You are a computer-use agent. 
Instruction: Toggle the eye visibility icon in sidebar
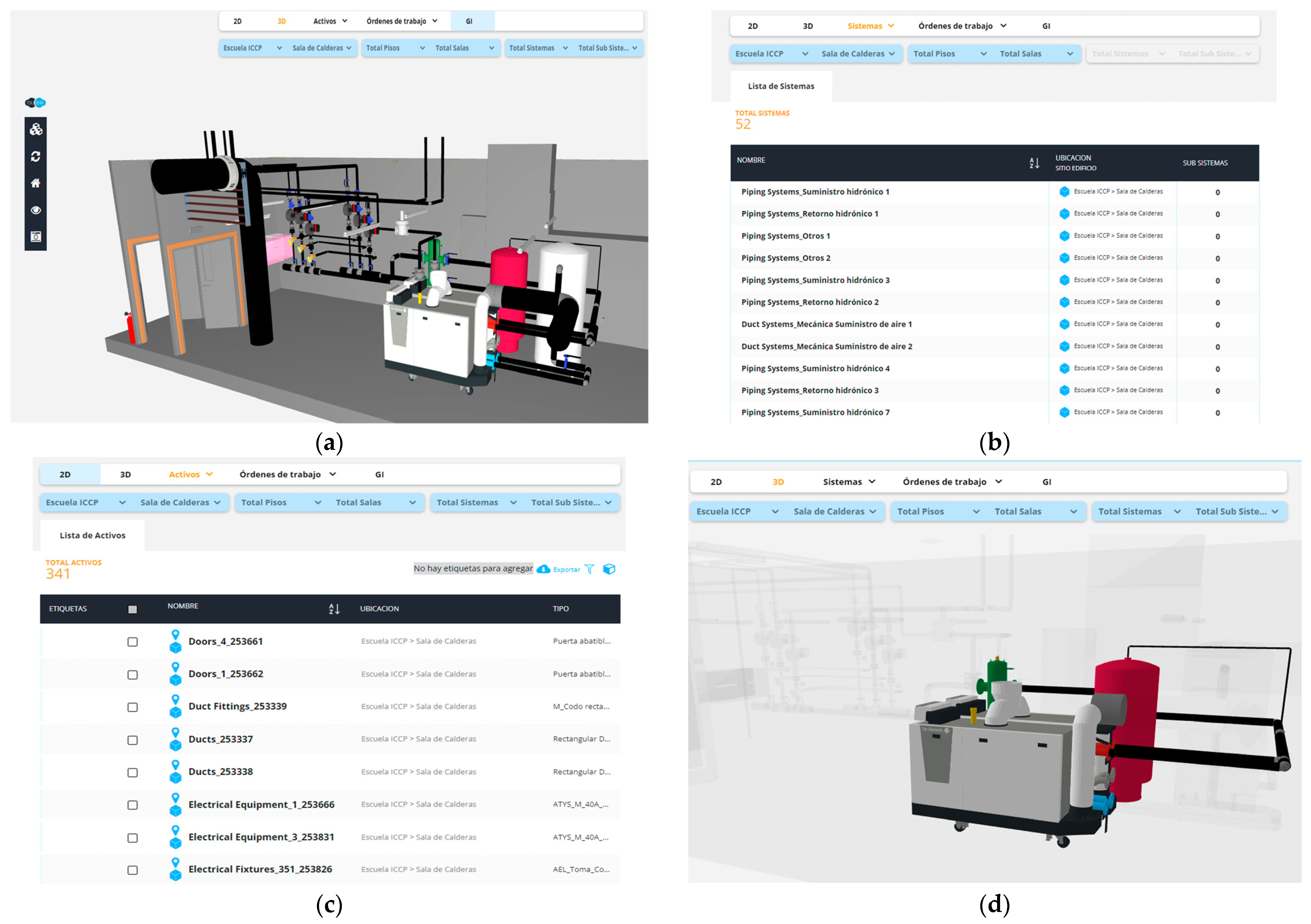pos(36,210)
